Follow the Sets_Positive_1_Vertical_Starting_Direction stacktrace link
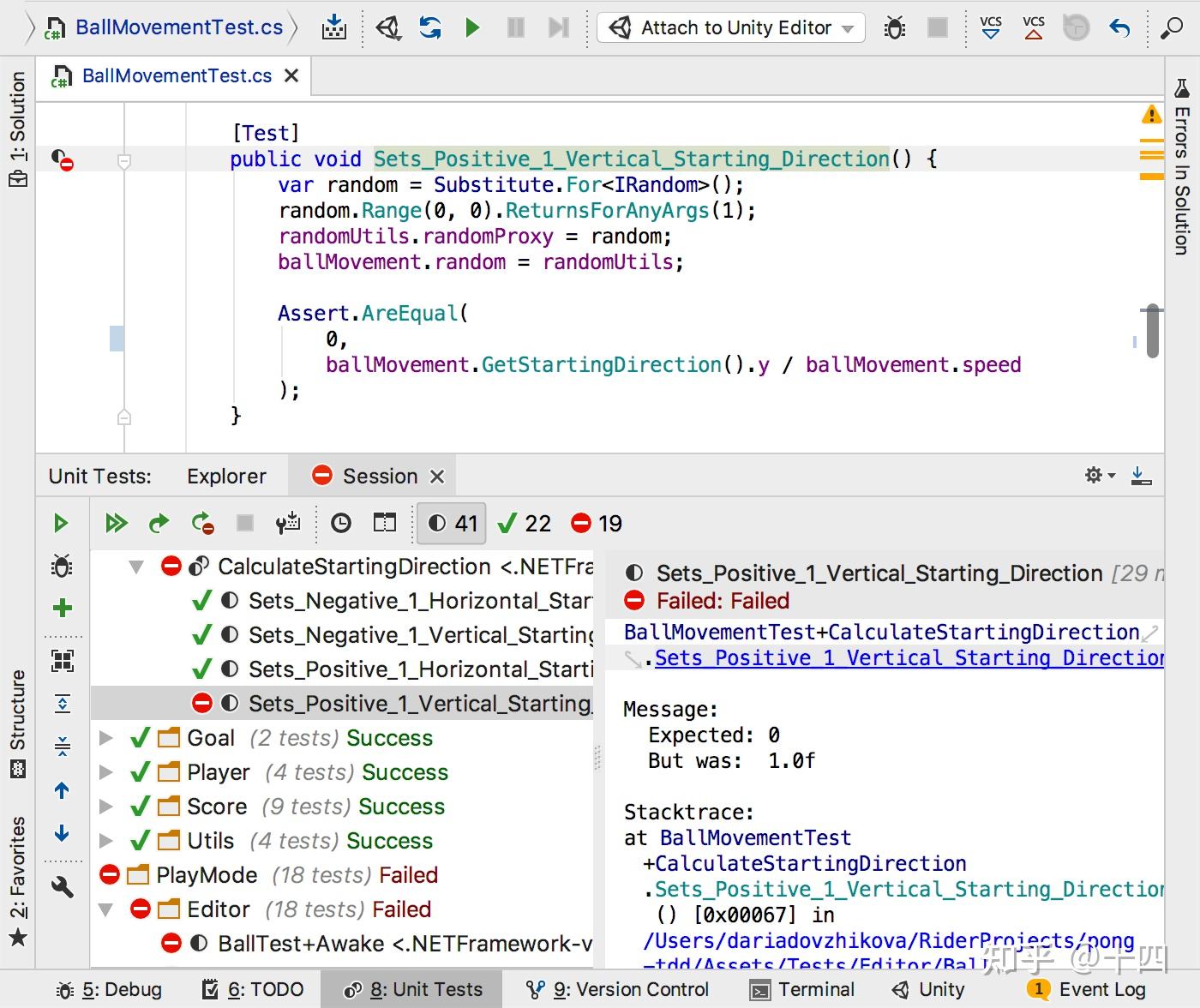This screenshot has height=1008, width=1200. click(909, 657)
